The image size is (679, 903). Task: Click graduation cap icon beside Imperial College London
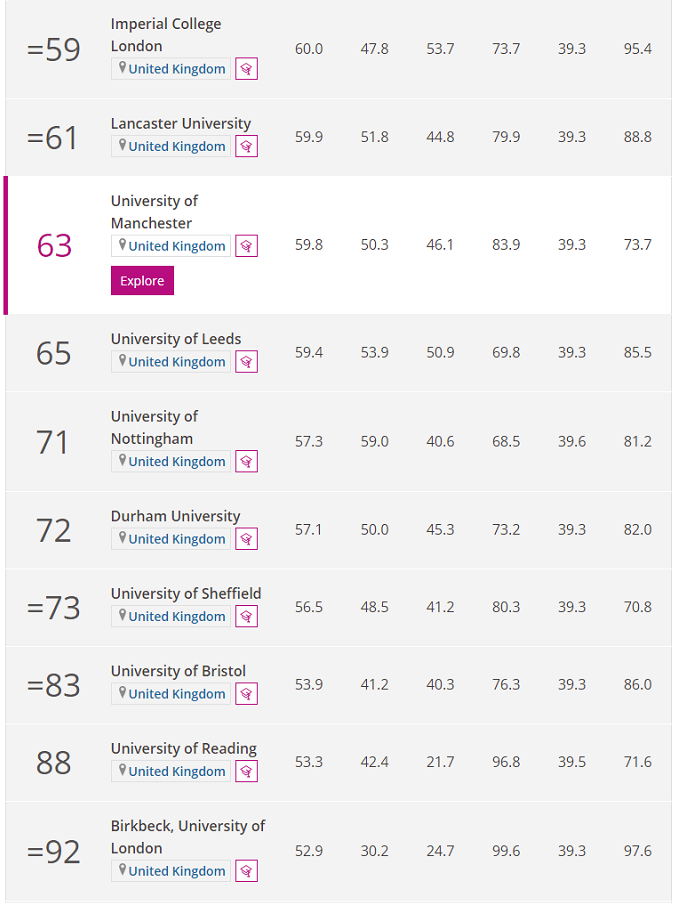[246, 69]
